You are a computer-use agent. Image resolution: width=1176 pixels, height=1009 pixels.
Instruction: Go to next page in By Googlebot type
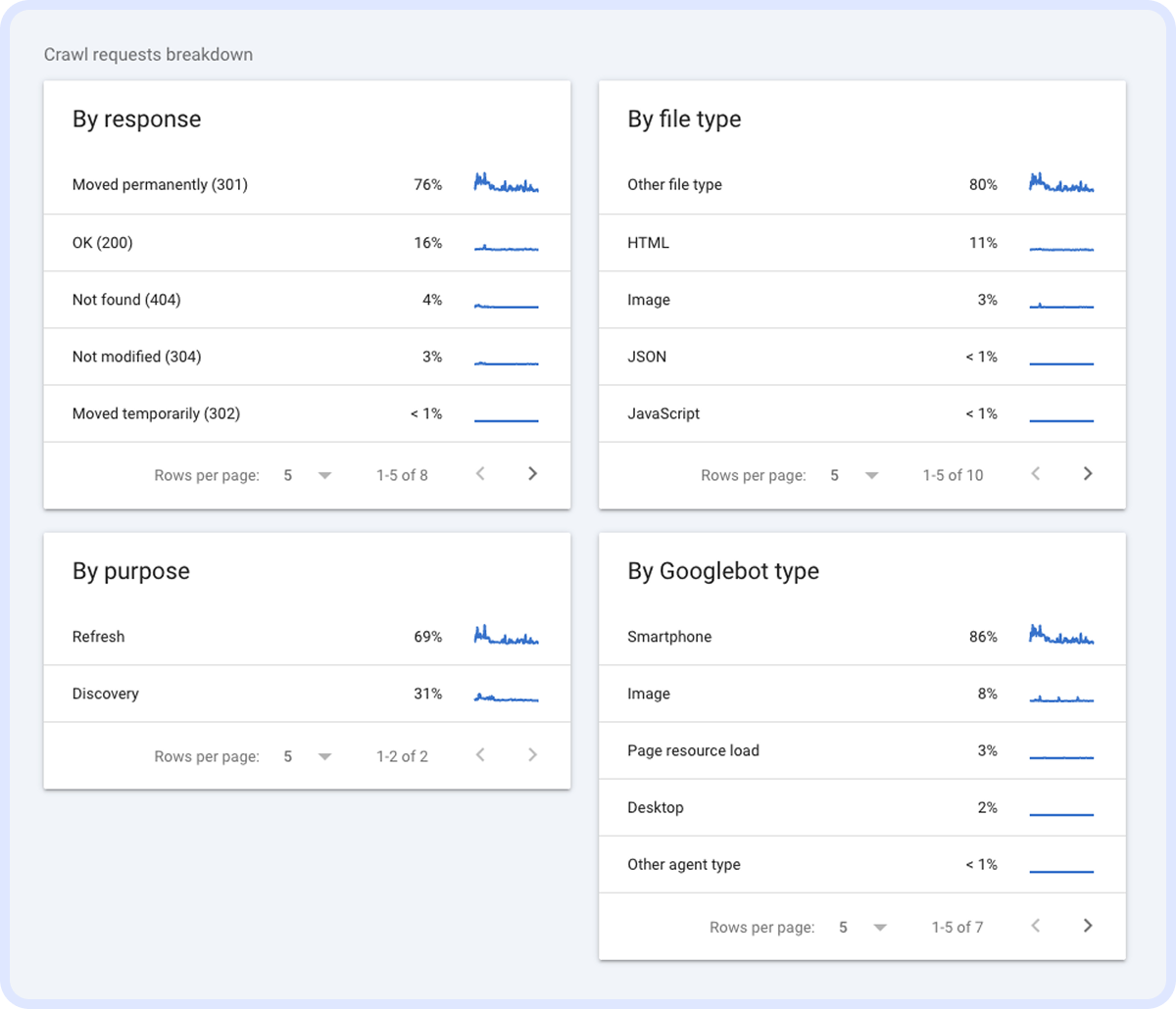coord(1087,926)
